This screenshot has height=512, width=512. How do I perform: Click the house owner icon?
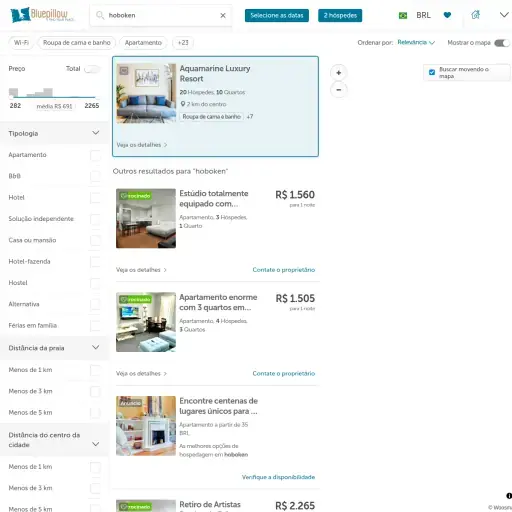click(476, 15)
